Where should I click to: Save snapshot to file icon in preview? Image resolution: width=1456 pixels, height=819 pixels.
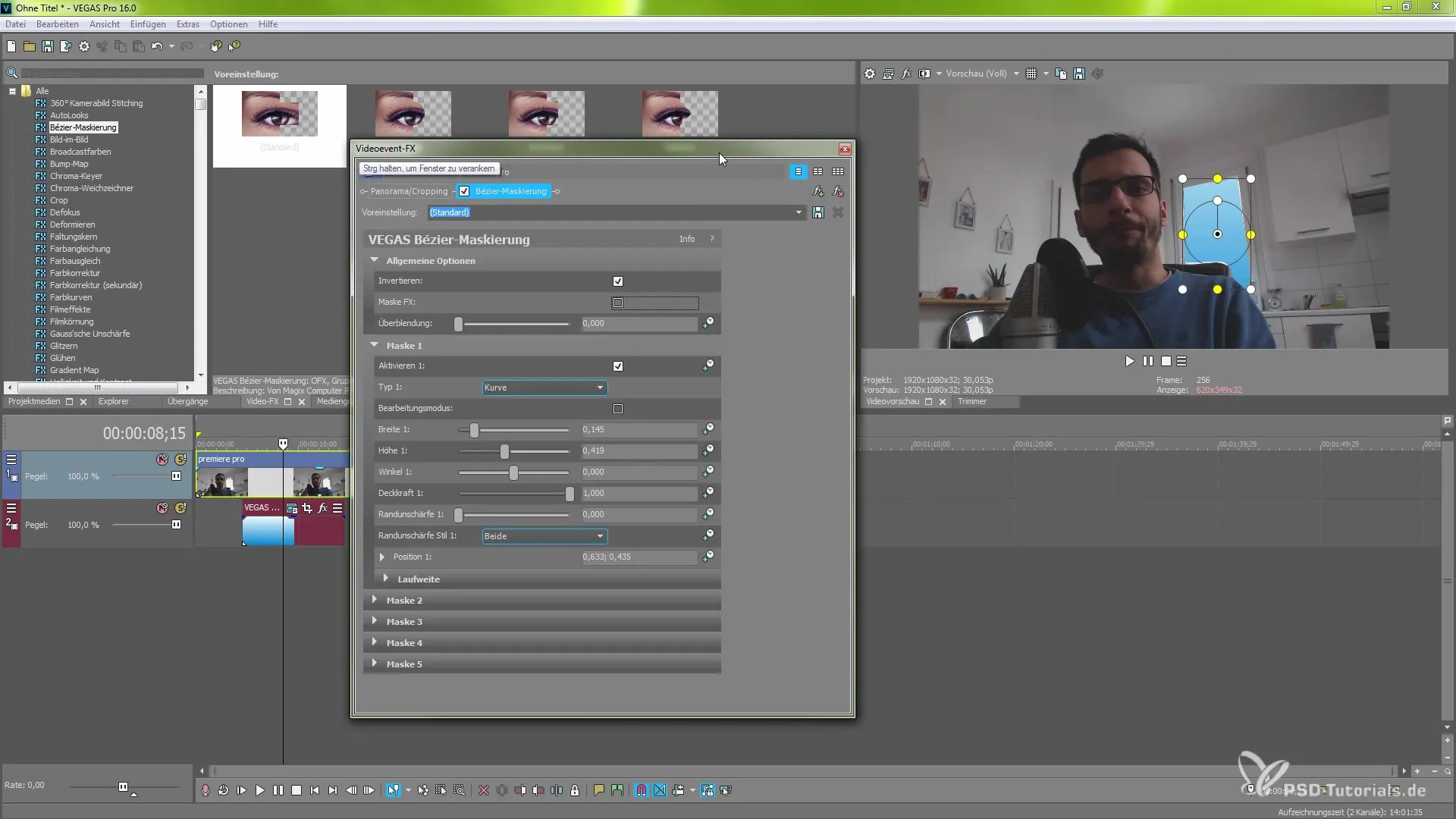(x=1079, y=74)
